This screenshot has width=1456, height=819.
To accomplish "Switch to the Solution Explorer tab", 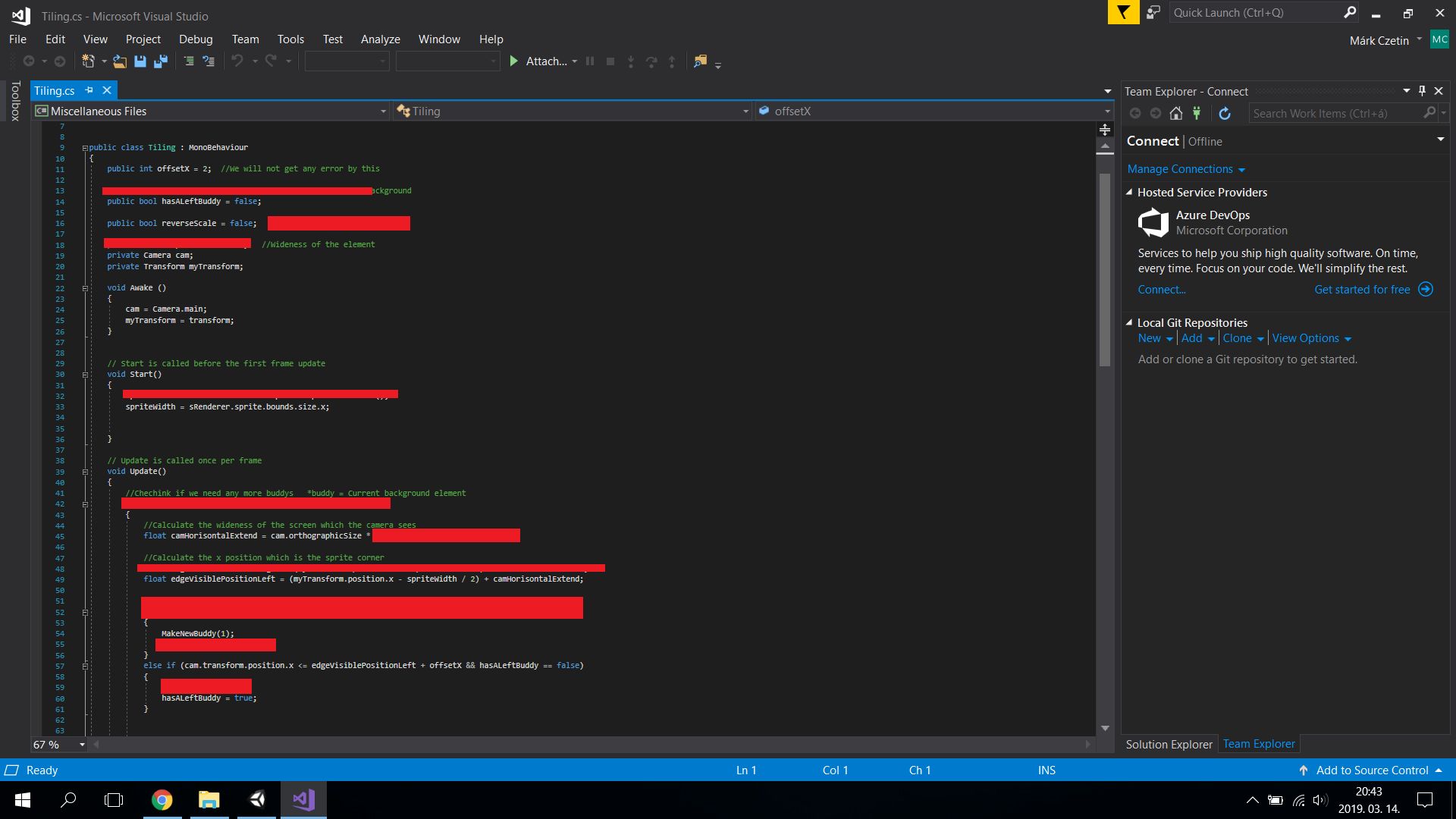I will (1169, 744).
